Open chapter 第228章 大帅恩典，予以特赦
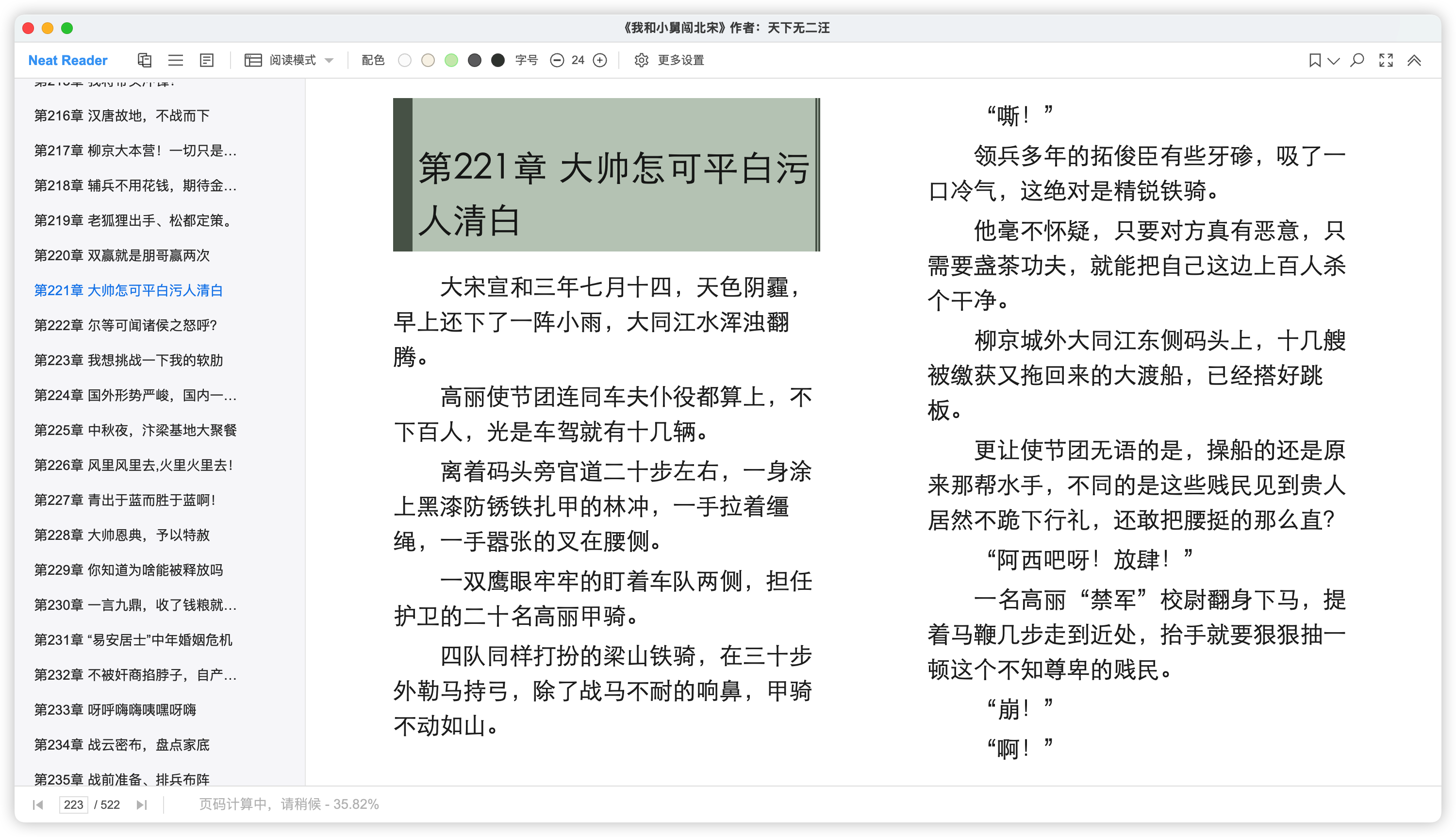Screen dimensions: 1456x837 coord(122,535)
